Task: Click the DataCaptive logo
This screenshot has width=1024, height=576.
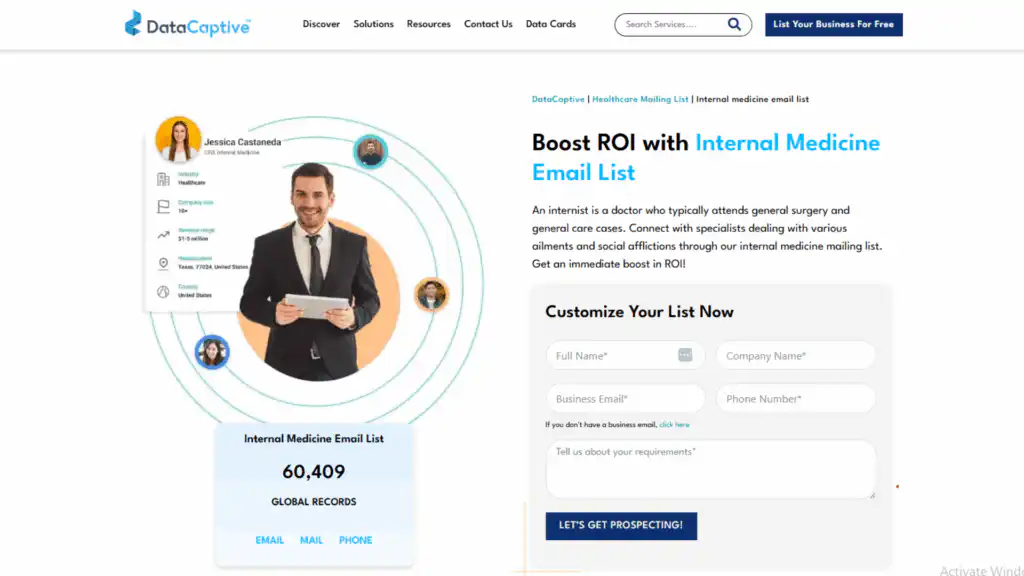Action: click(187, 24)
